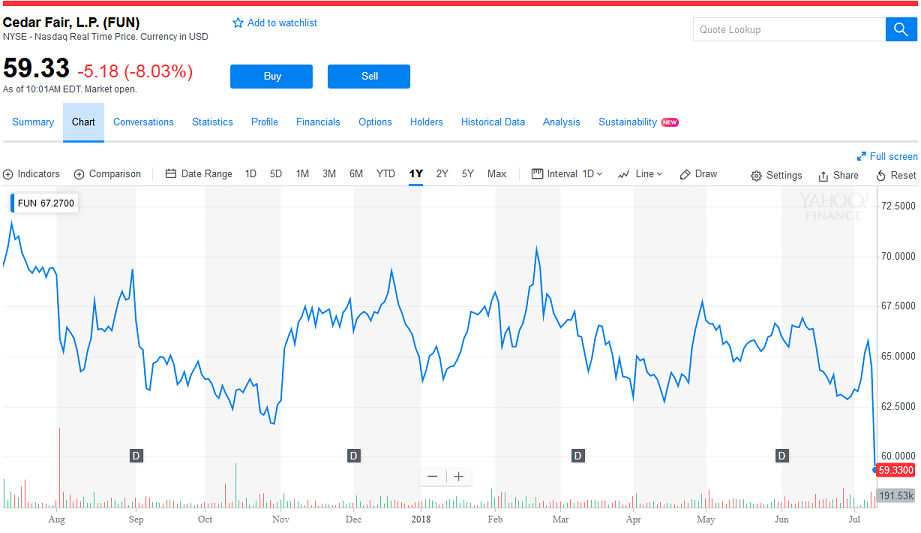Image resolution: width=921 pixels, height=533 pixels.
Task: Click the Draw label
Action: (706, 174)
